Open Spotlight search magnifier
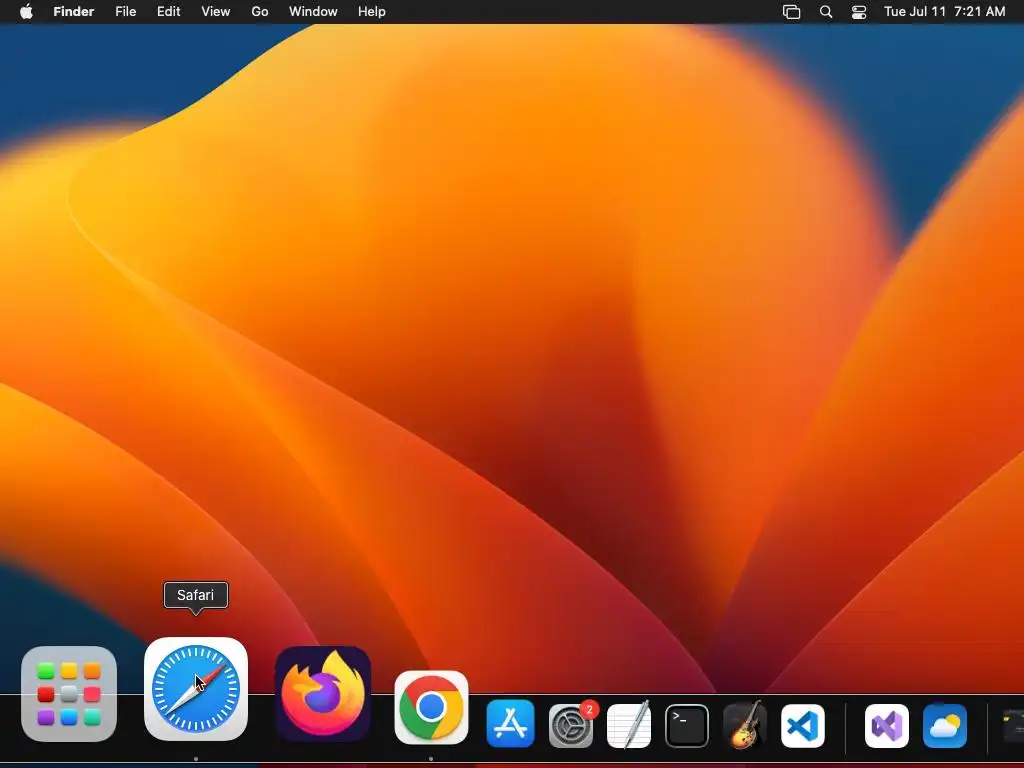1024x768 pixels. click(826, 12)
